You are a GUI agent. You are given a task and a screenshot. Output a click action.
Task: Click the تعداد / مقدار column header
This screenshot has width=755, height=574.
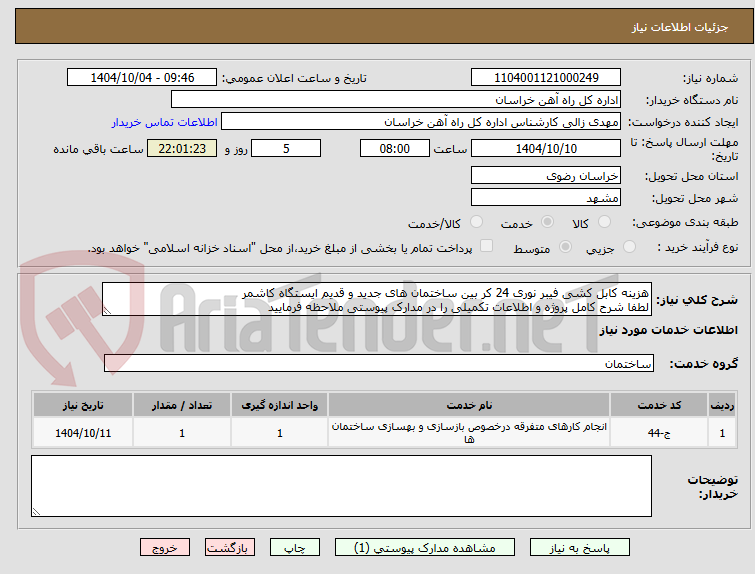pyautogui.click(x=182, y=405)
